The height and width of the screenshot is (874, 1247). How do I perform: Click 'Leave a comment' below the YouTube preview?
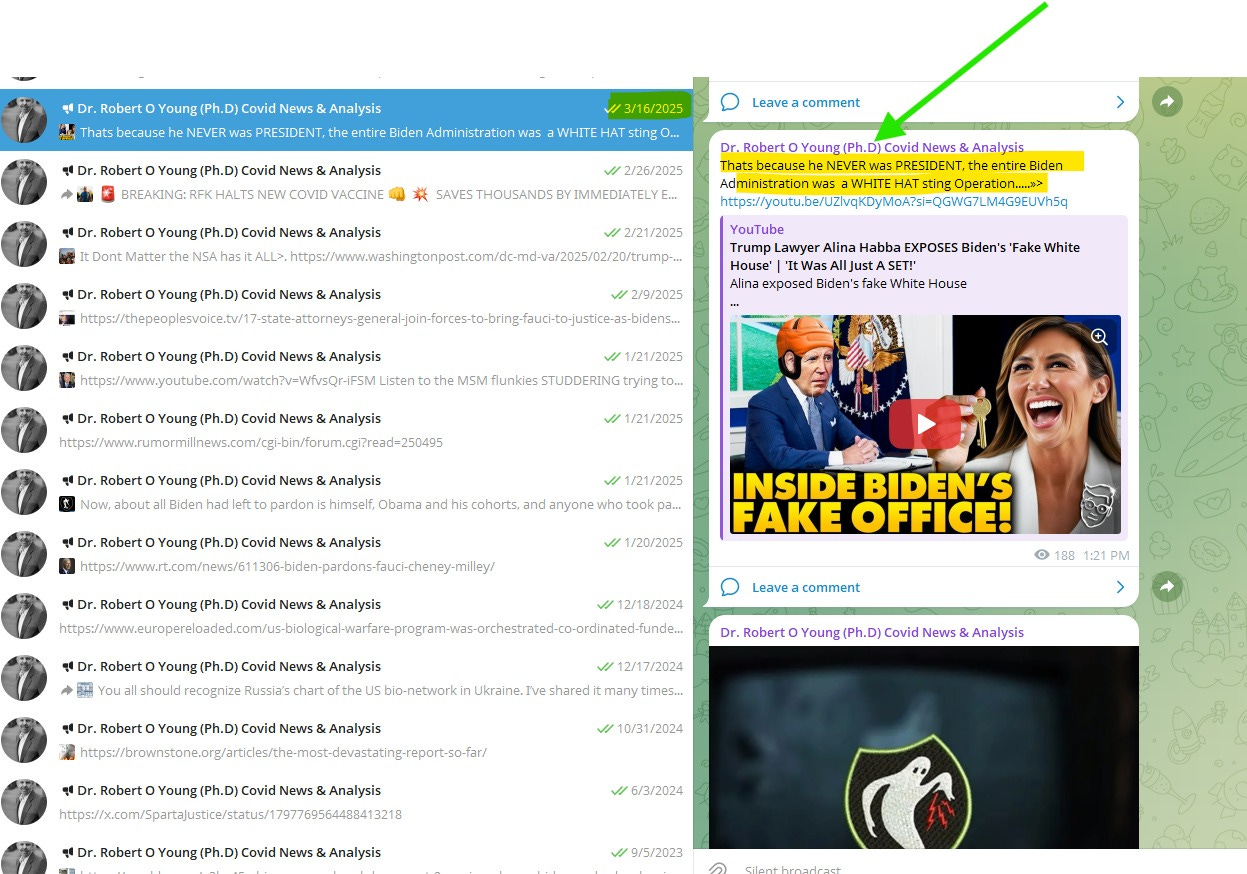coord(805,587)
